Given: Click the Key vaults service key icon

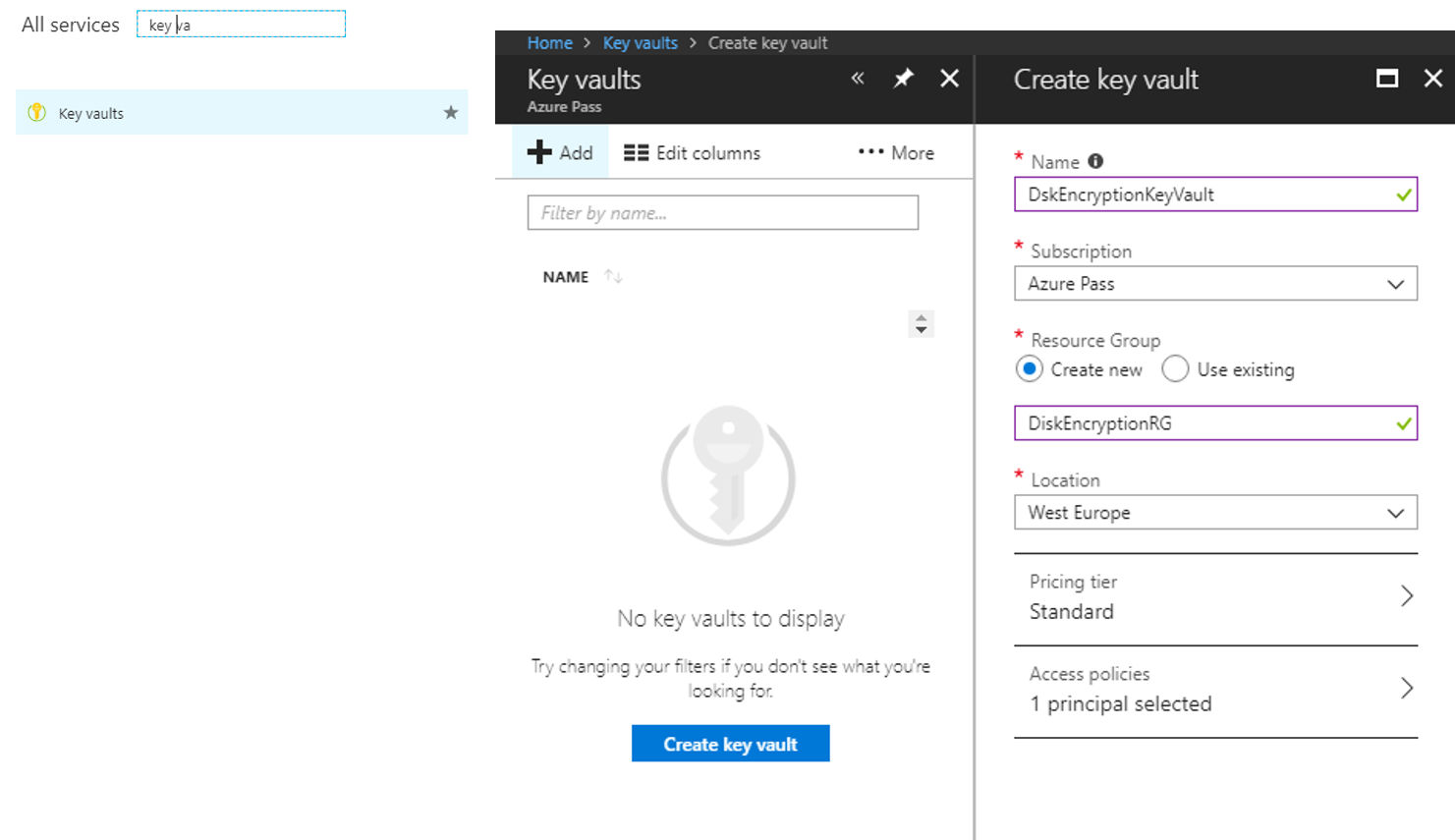Looking at the screenshot, I should (37, 112).
